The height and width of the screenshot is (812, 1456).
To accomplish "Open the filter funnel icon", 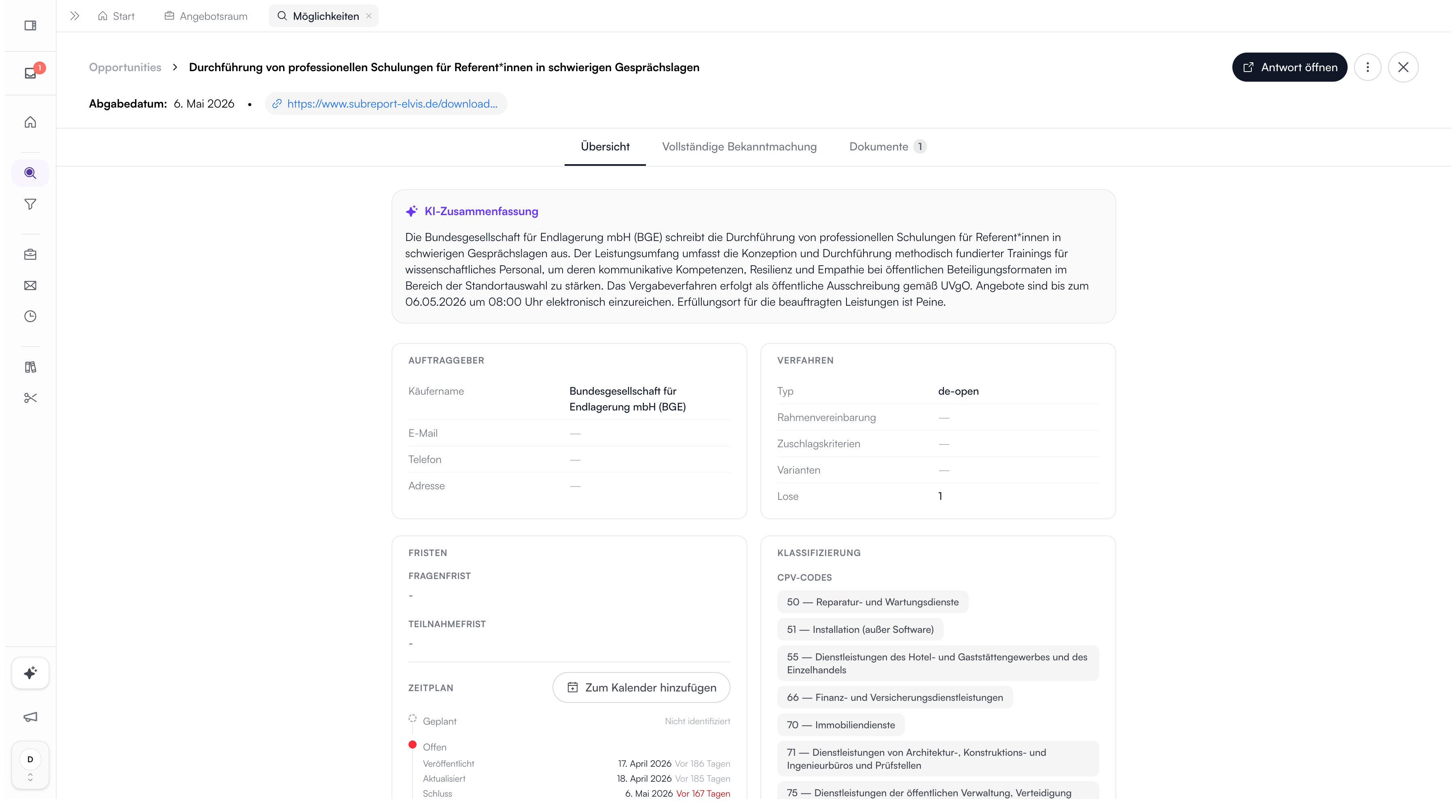I will [30, 204].
